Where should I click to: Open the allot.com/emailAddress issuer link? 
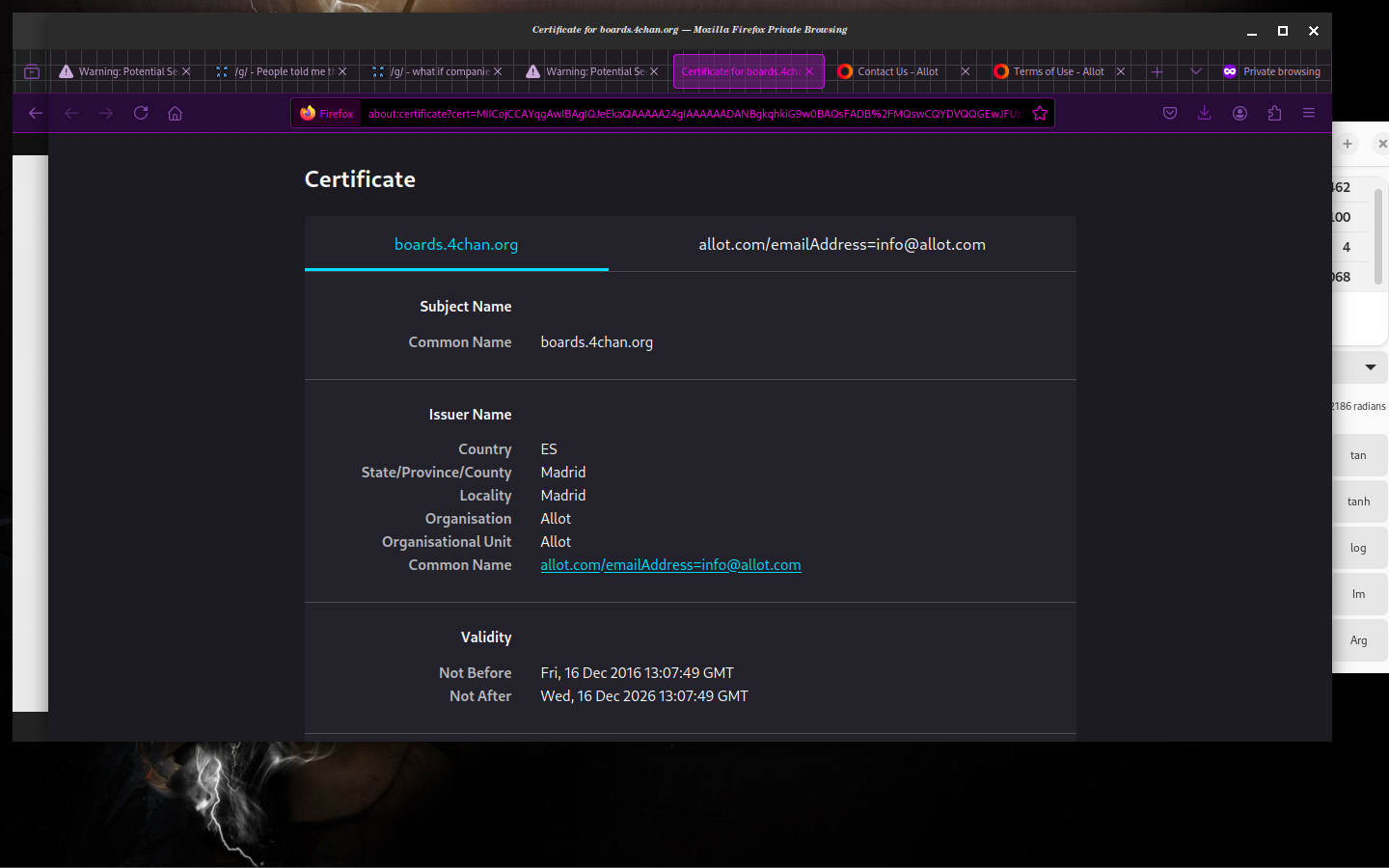pyautogui.click(x=670, y=565)
